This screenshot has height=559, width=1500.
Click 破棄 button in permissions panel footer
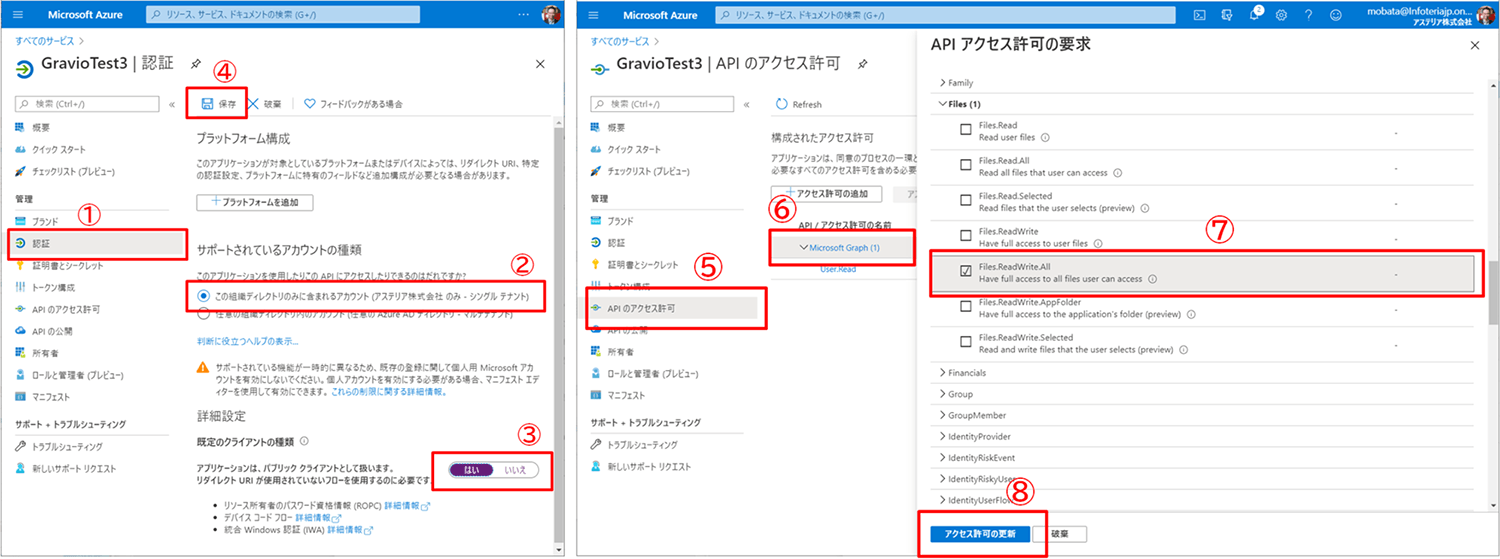(x=1059, y=534)
